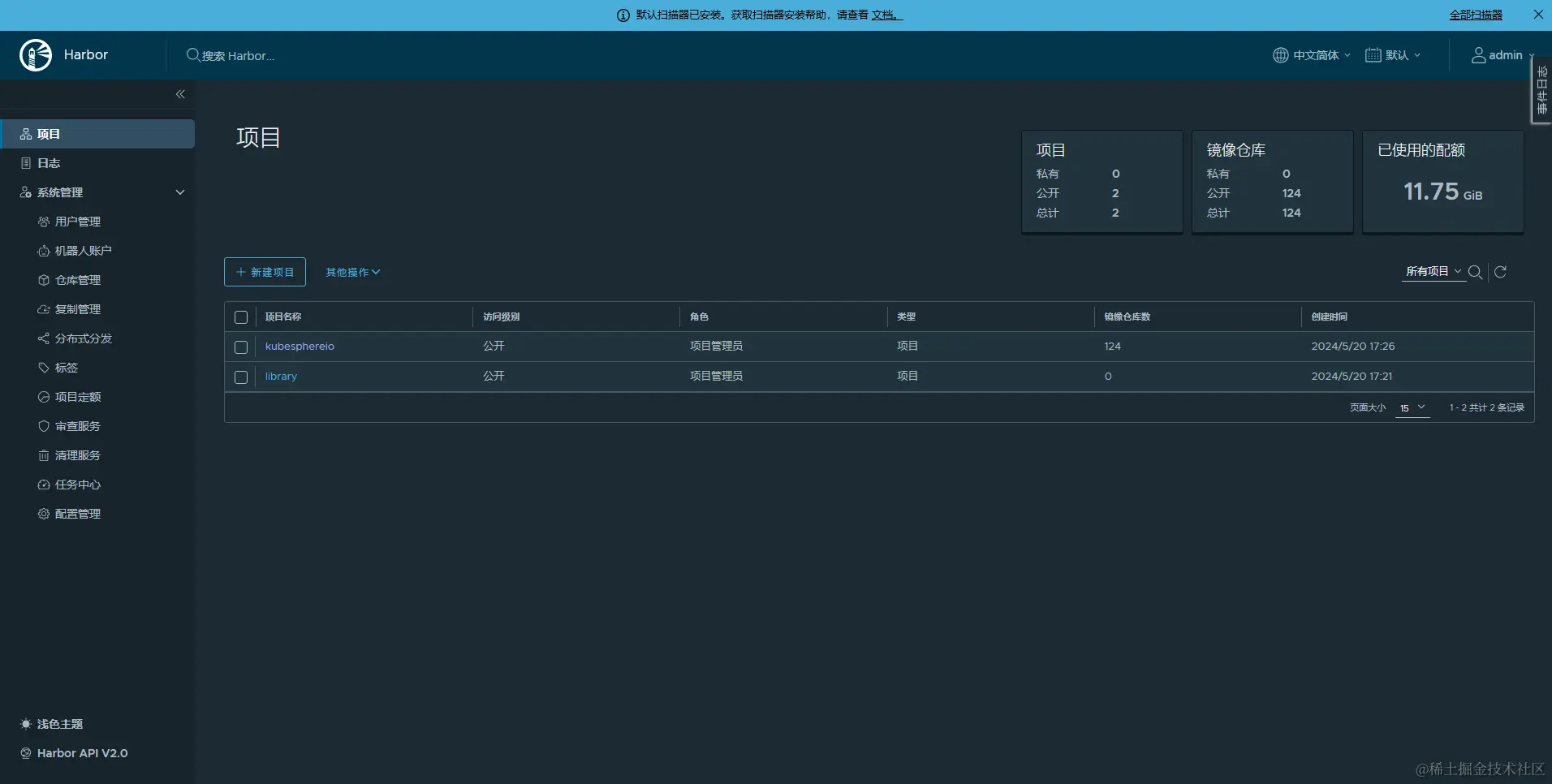Click the date "2024/5/20 17:21"
This screenshot has height=784, width=1552.
(1352, 377)
